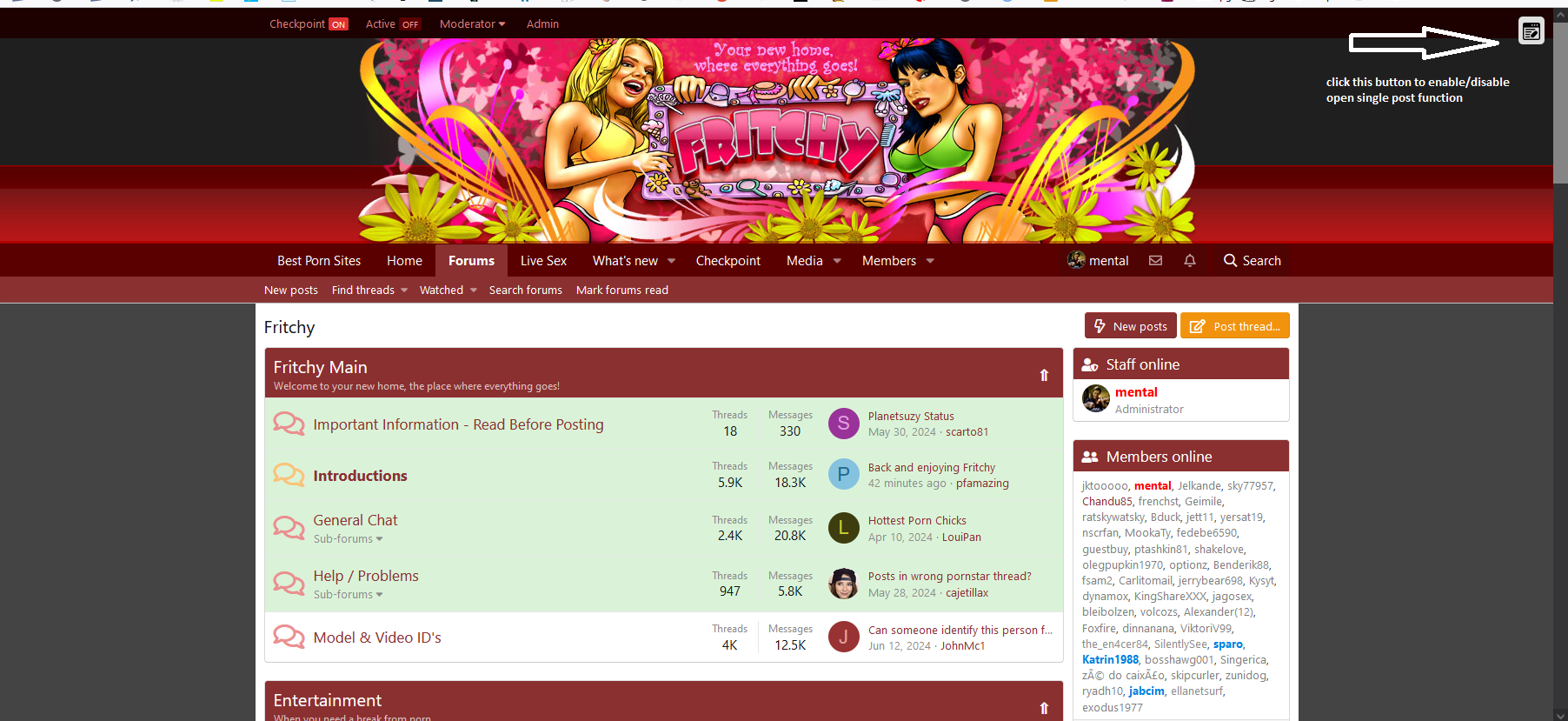Click the Help / Problems forum icon
The height and width of the screenshot is (721, 1568).
point(289,583)
